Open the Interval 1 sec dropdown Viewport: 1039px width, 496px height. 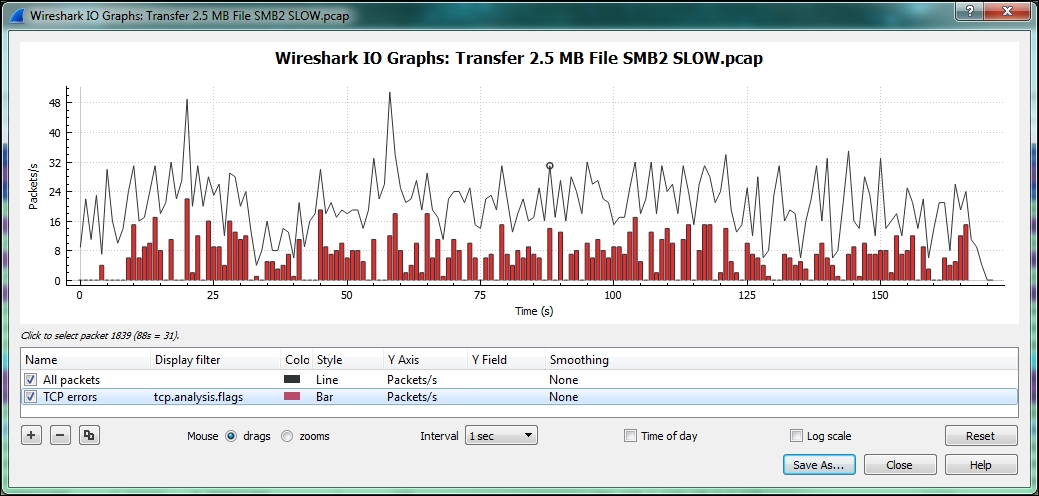point(501,436)
